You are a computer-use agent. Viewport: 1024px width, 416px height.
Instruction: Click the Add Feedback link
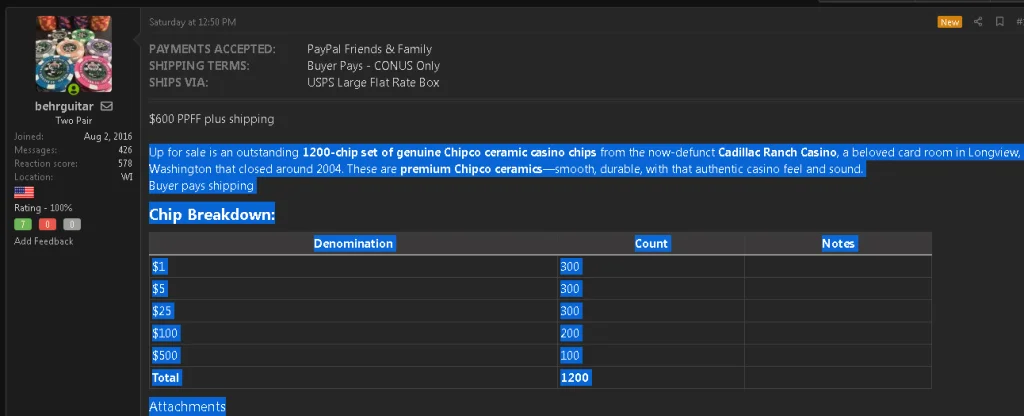pyautogui.click(x=44, y=241)
